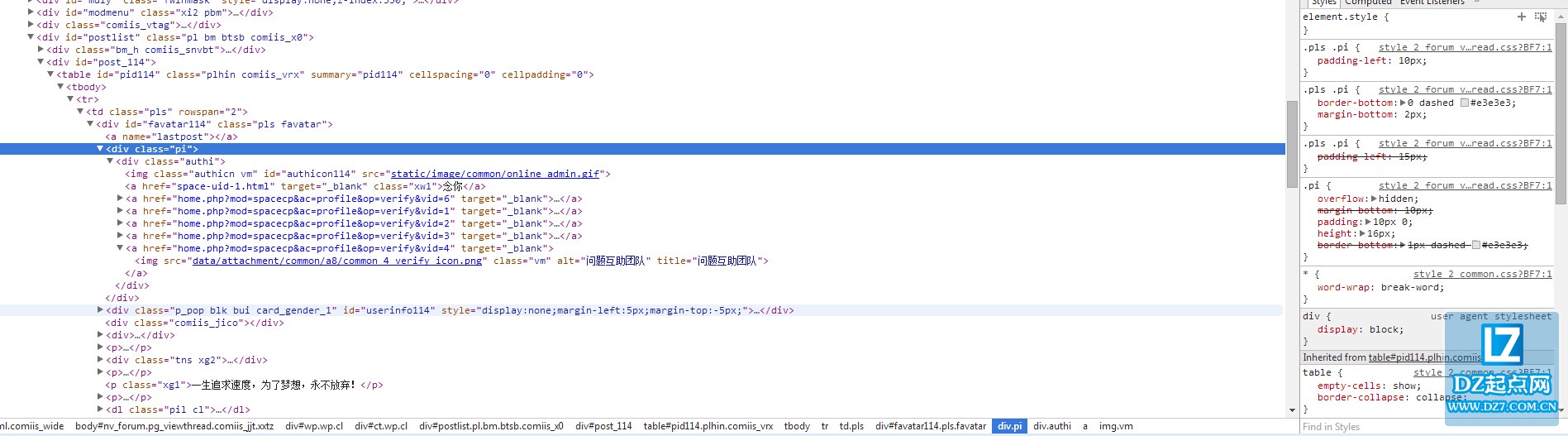Image resolution: width=1568 pixels, height=436 pixels.
Task: Collapse the tr node arrow
Action: coord(71,99)
